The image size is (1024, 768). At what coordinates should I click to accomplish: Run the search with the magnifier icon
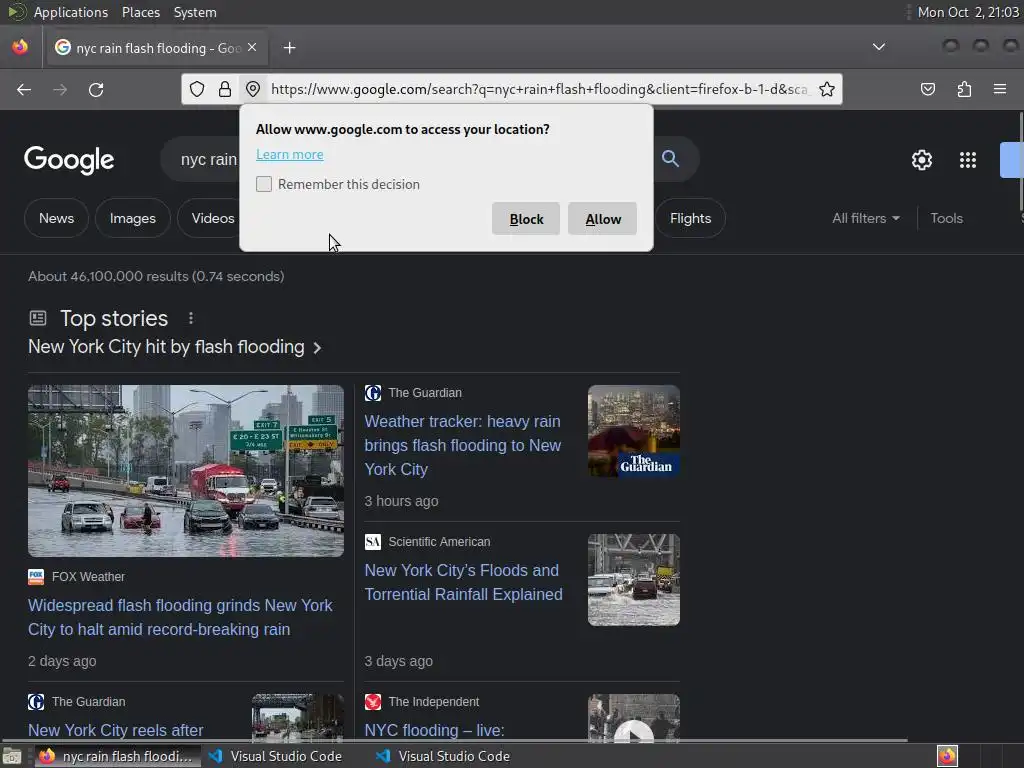click(x=670, y=159)
